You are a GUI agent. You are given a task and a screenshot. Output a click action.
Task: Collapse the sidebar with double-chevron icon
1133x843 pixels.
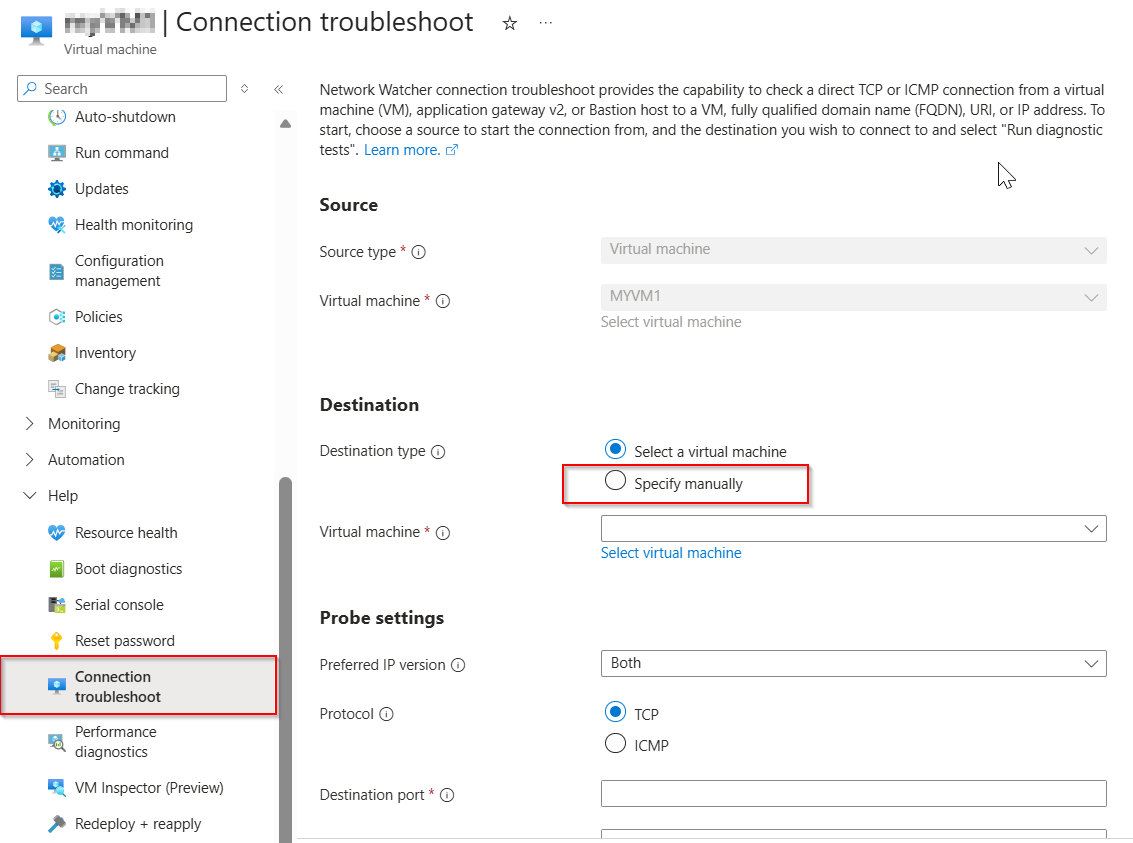coord(278,89)
